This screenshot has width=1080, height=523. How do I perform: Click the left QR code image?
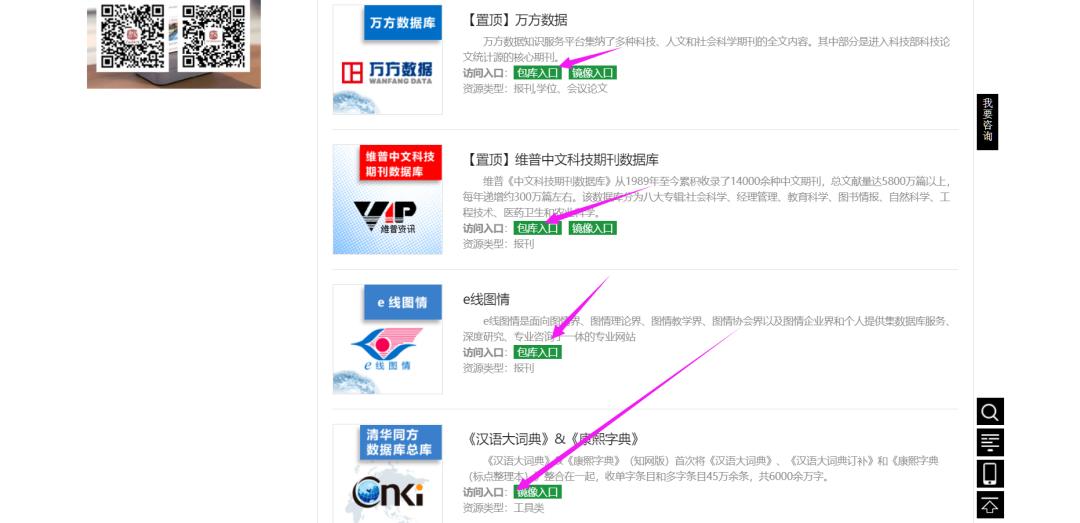coord(133,36)
